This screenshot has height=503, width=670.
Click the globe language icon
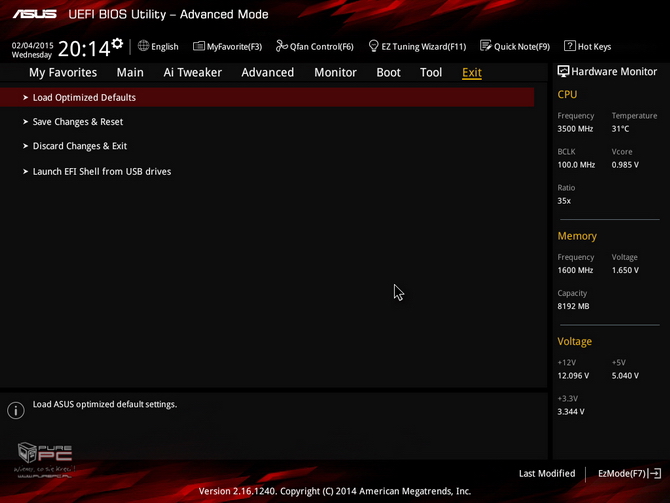pos(144,46)
